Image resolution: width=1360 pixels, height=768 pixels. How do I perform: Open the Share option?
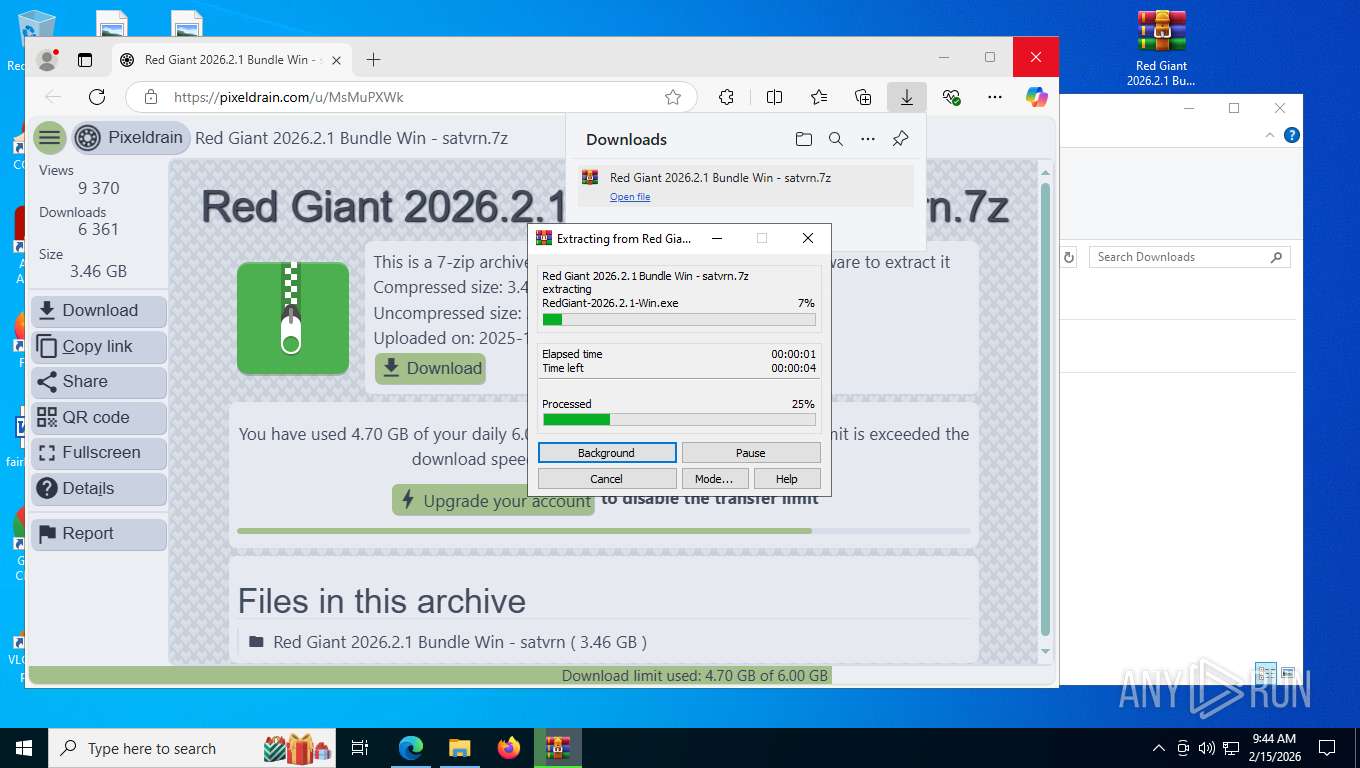click(99, 382)
